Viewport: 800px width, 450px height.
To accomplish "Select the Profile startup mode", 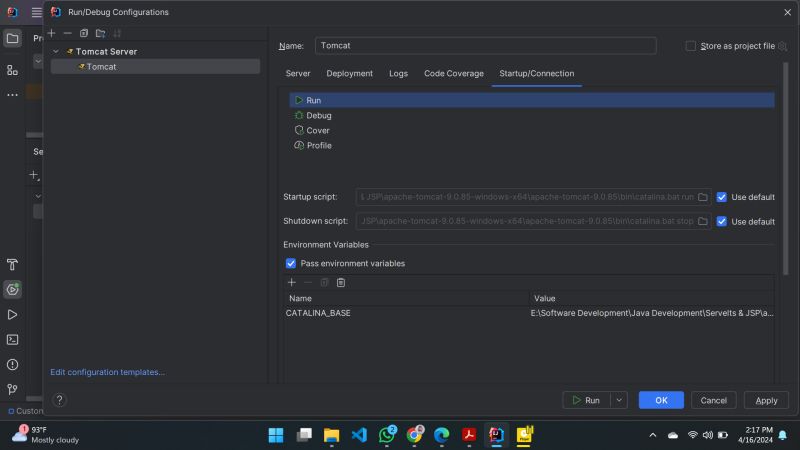I will (532, 145).
